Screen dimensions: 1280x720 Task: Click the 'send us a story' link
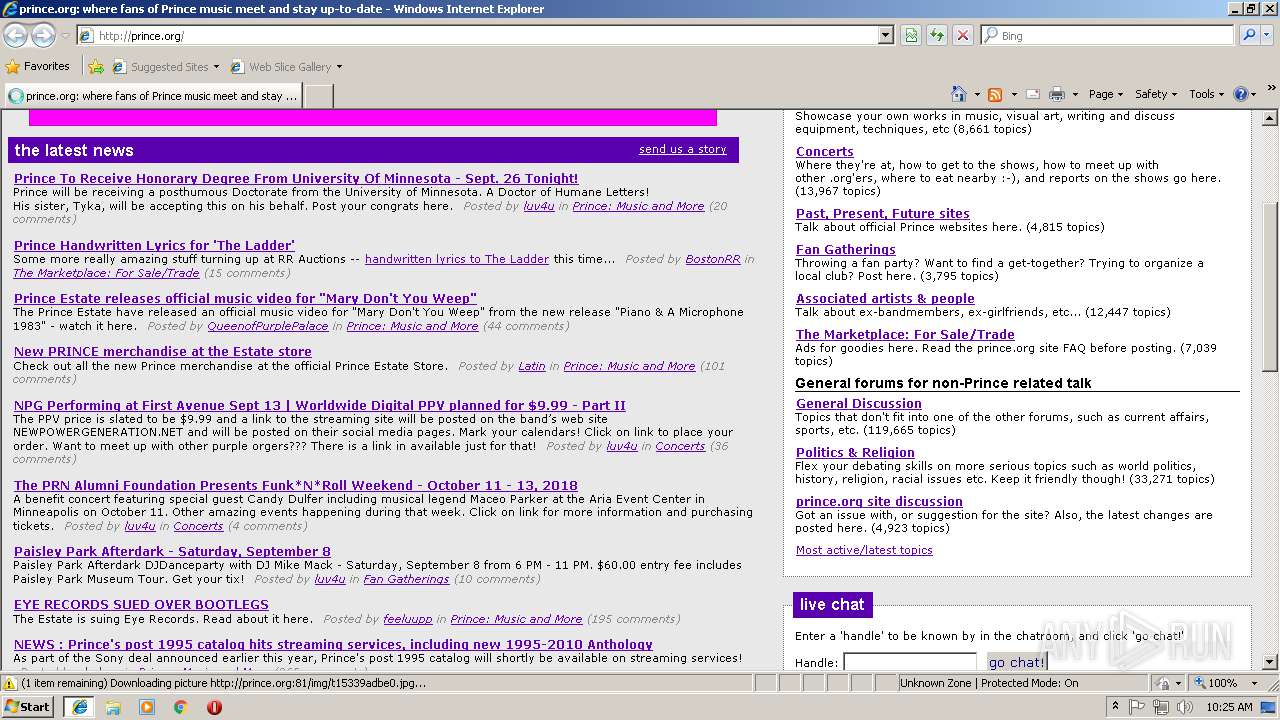[x=683, y=149]
